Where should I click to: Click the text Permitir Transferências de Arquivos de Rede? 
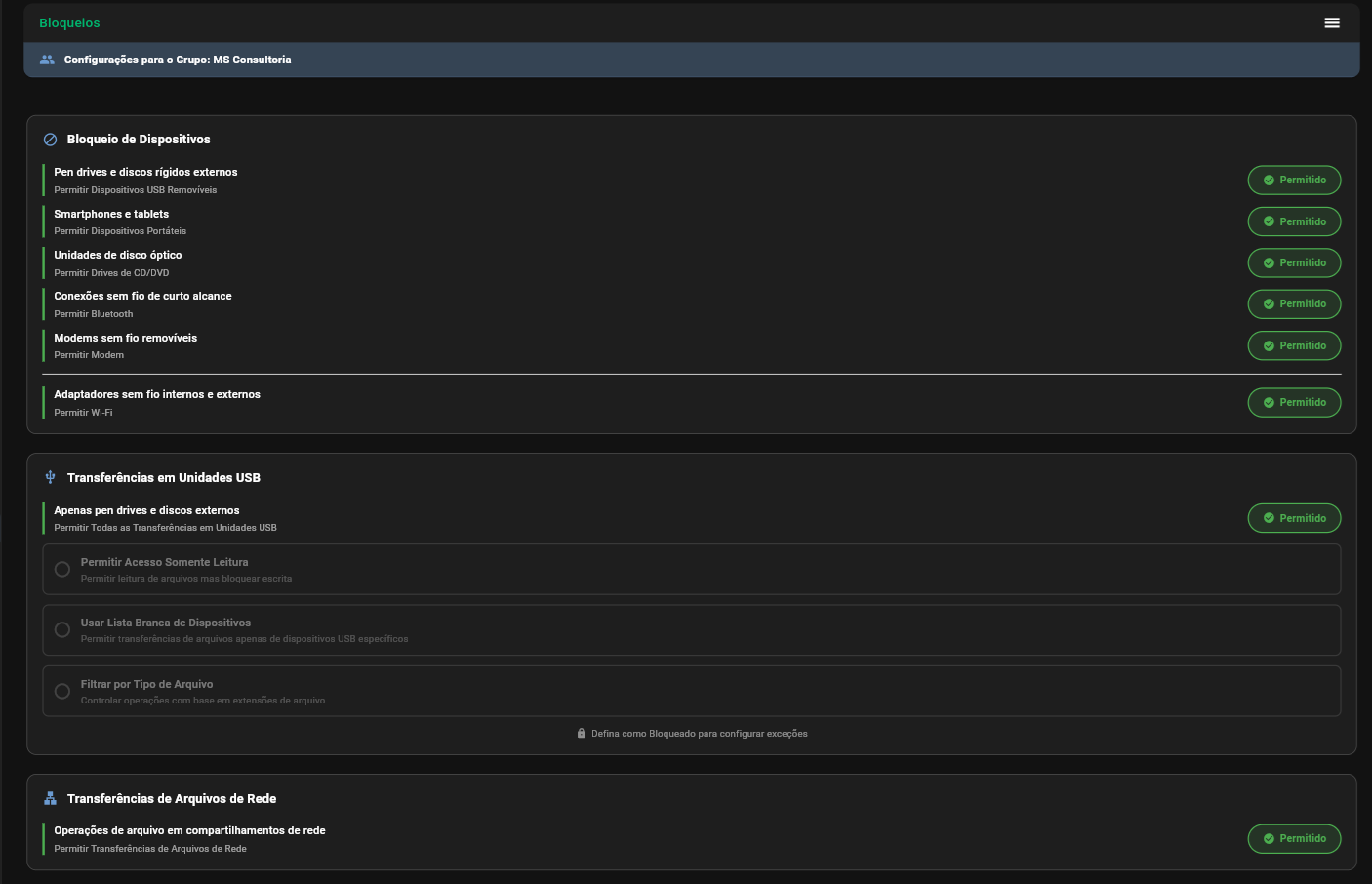pyautogui.click(x=150, y=849)
